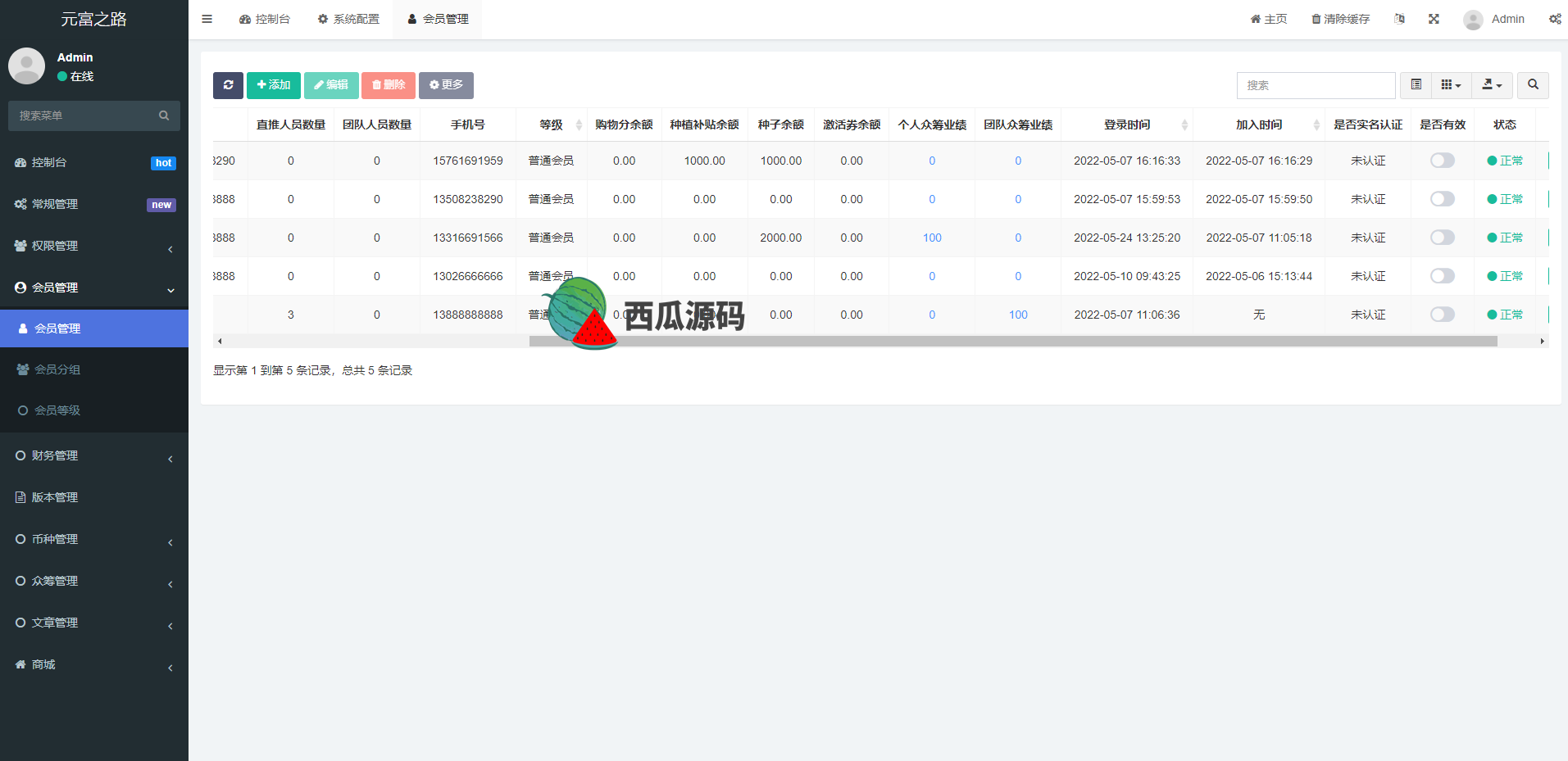Viewport: 1568px width, 761px height.
Task: Open the 更多 more menu
Action: pos(446,85)
